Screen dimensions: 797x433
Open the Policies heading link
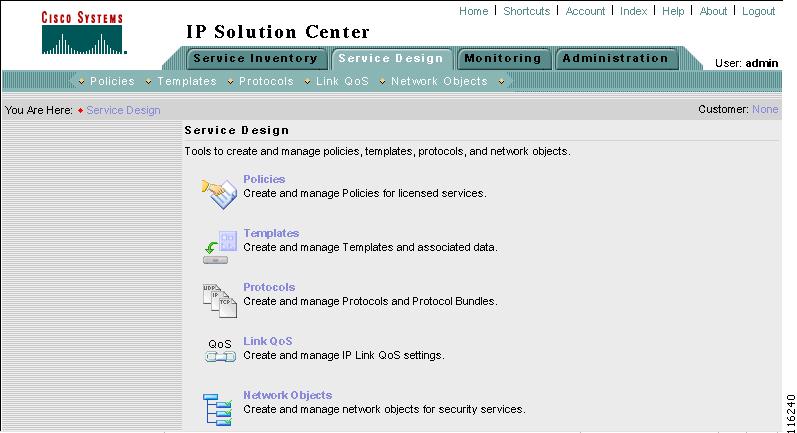click(264, 179)
